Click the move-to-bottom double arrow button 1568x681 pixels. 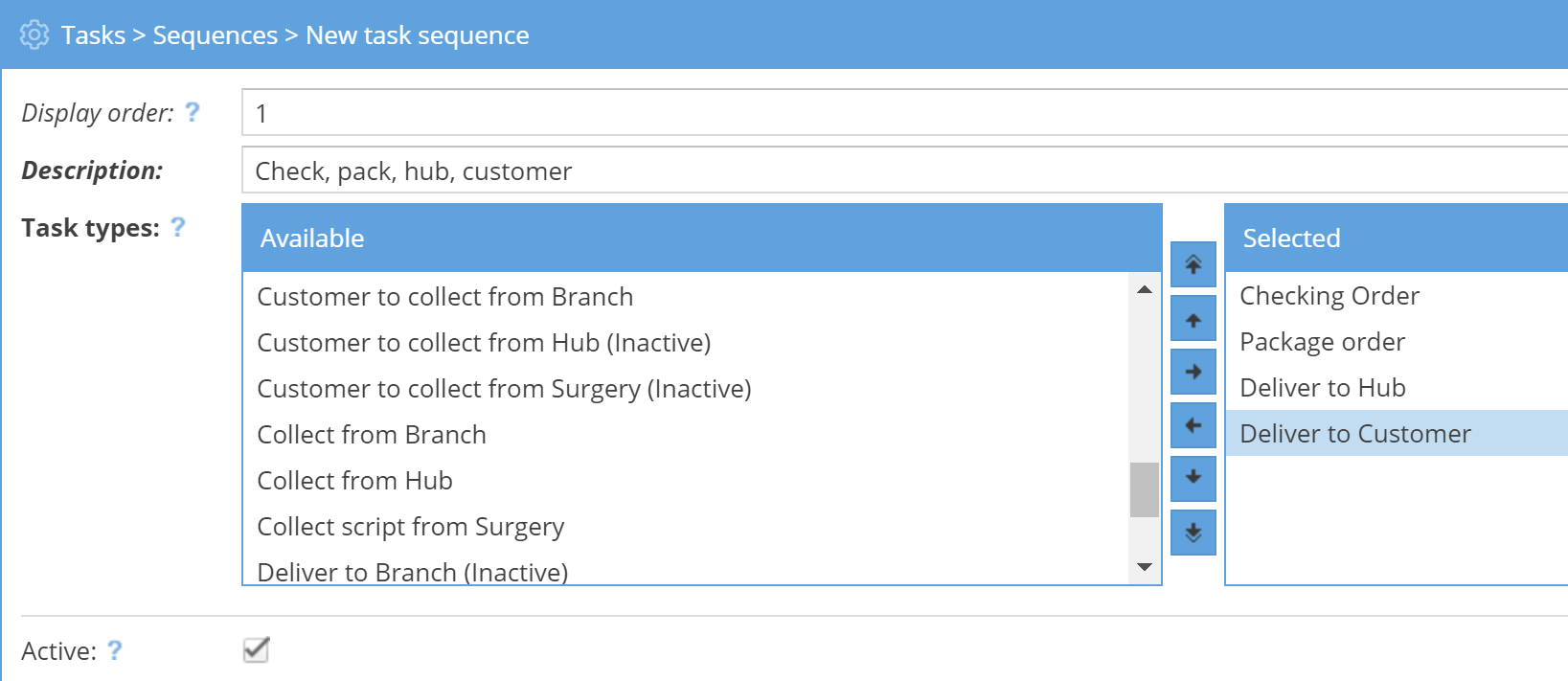coord(1193,532)
